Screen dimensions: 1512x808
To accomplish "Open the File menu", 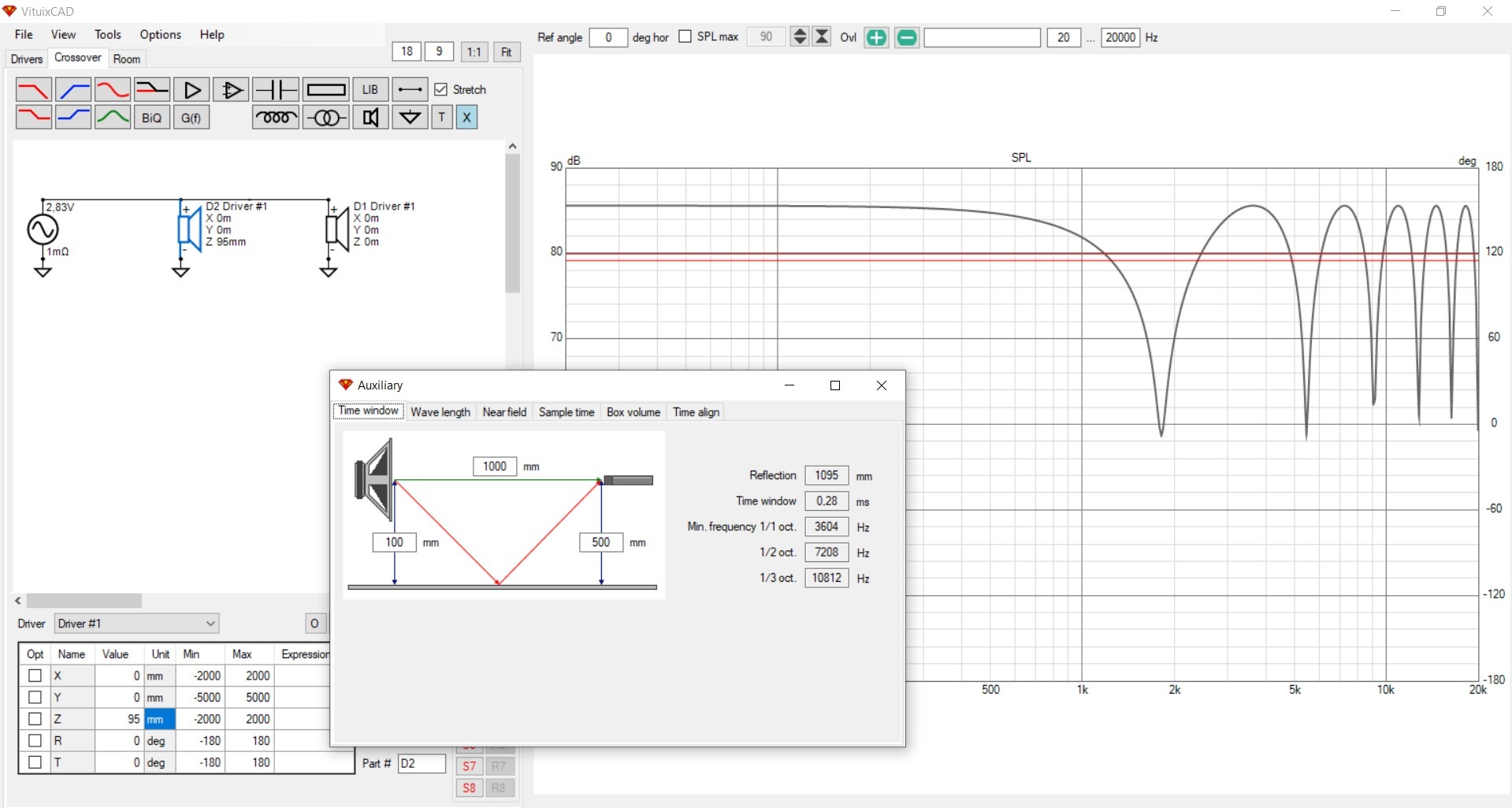I will [x=24, y=35].
